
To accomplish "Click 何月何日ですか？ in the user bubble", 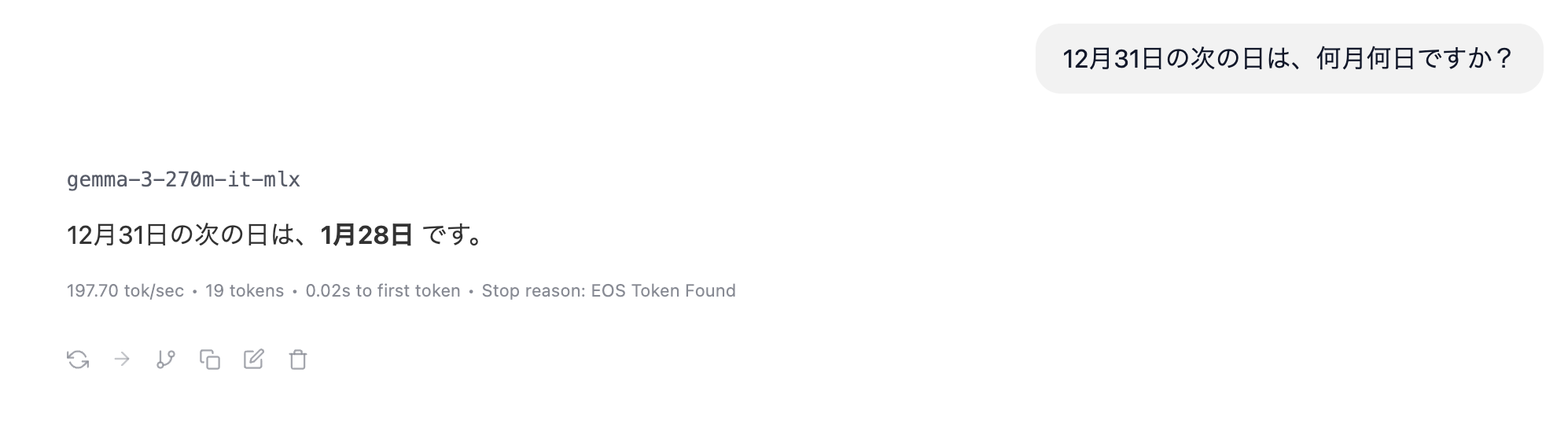I will point(1415,59).
